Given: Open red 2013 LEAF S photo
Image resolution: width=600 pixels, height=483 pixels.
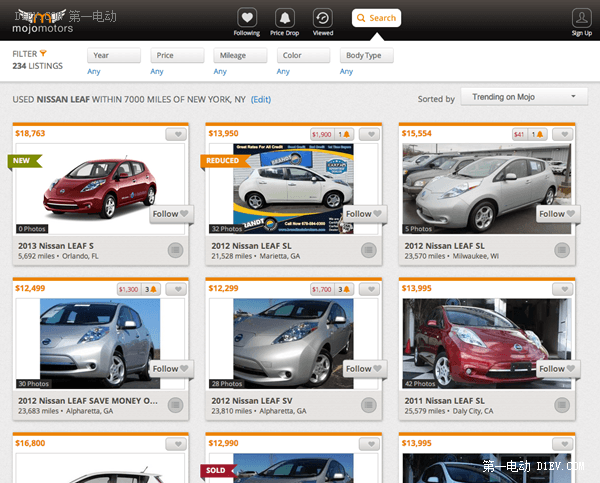Looking at the screenshot, I should (x=100, y=188).
